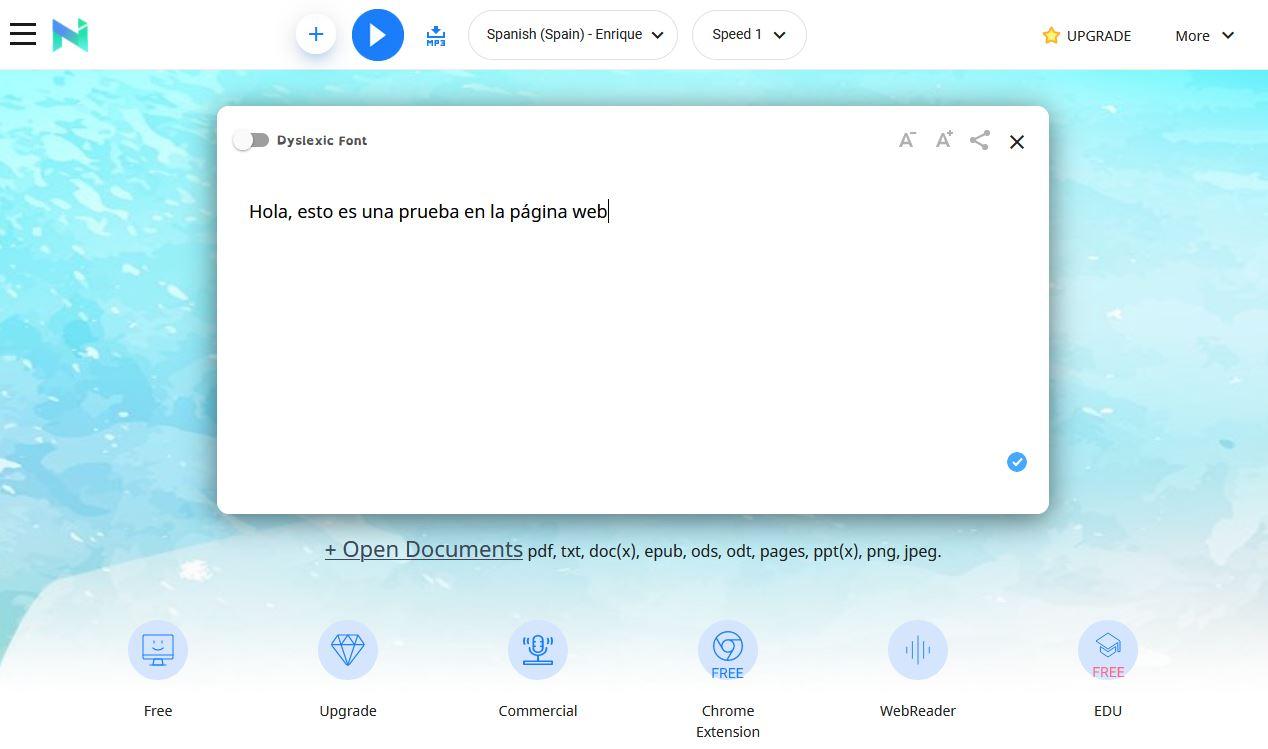Decrease the font size
Screen dimensions: 1268x749
[x=907, y=140]
